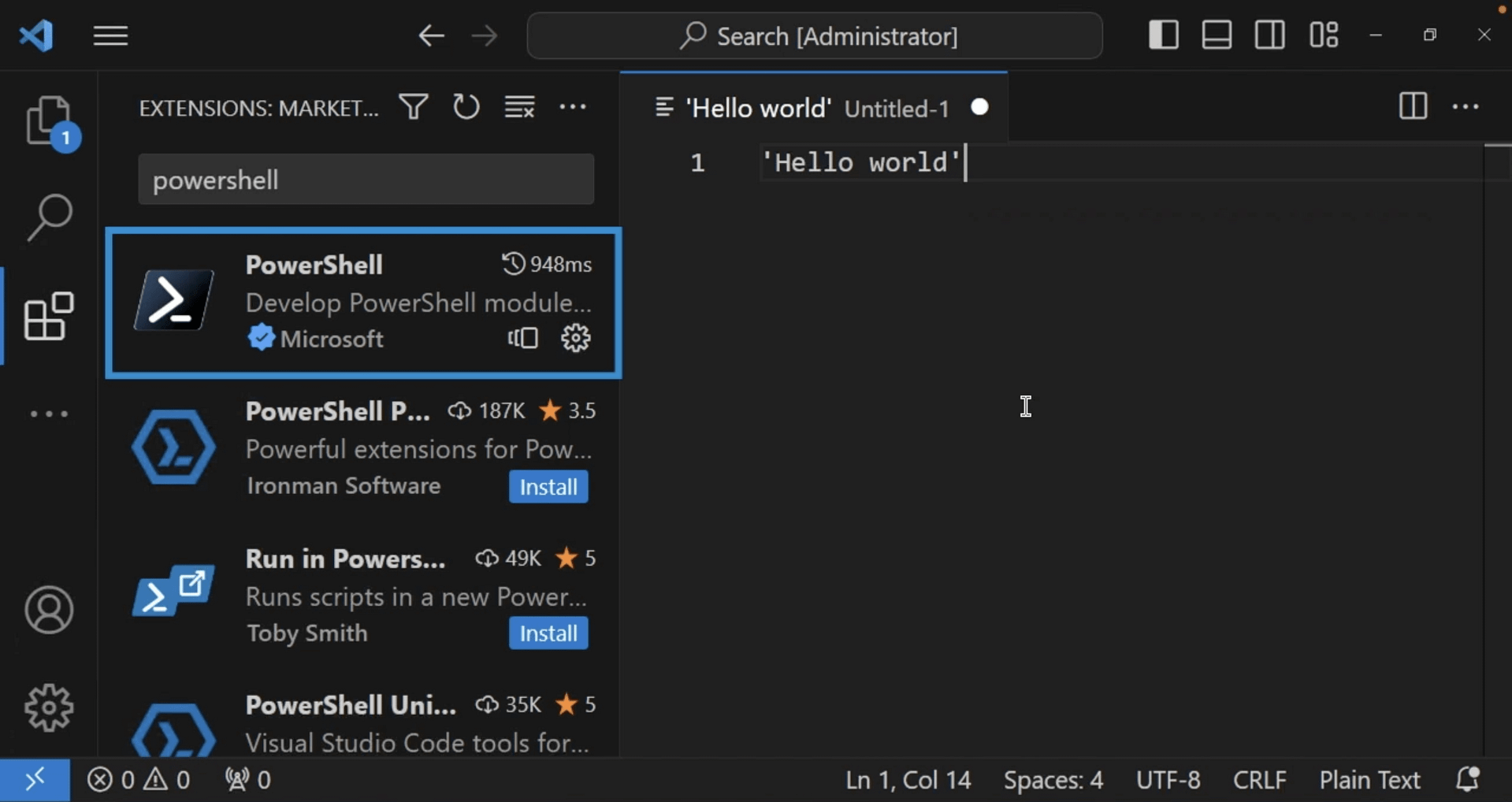Open the PowerShell extension manage gear
Viewport: 1512px width, 802px height.
click(576, 339)
